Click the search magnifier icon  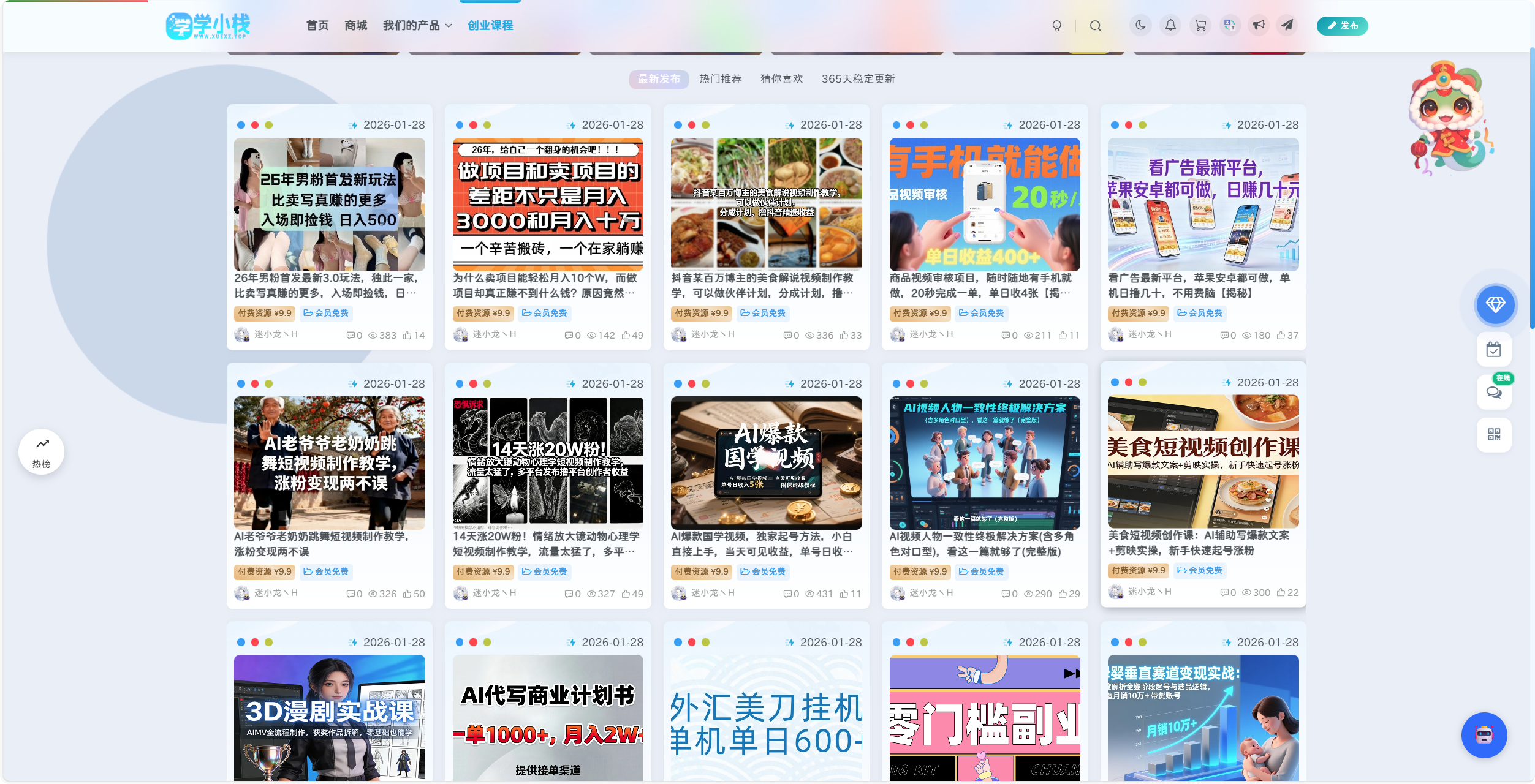tap(1096, 26)
